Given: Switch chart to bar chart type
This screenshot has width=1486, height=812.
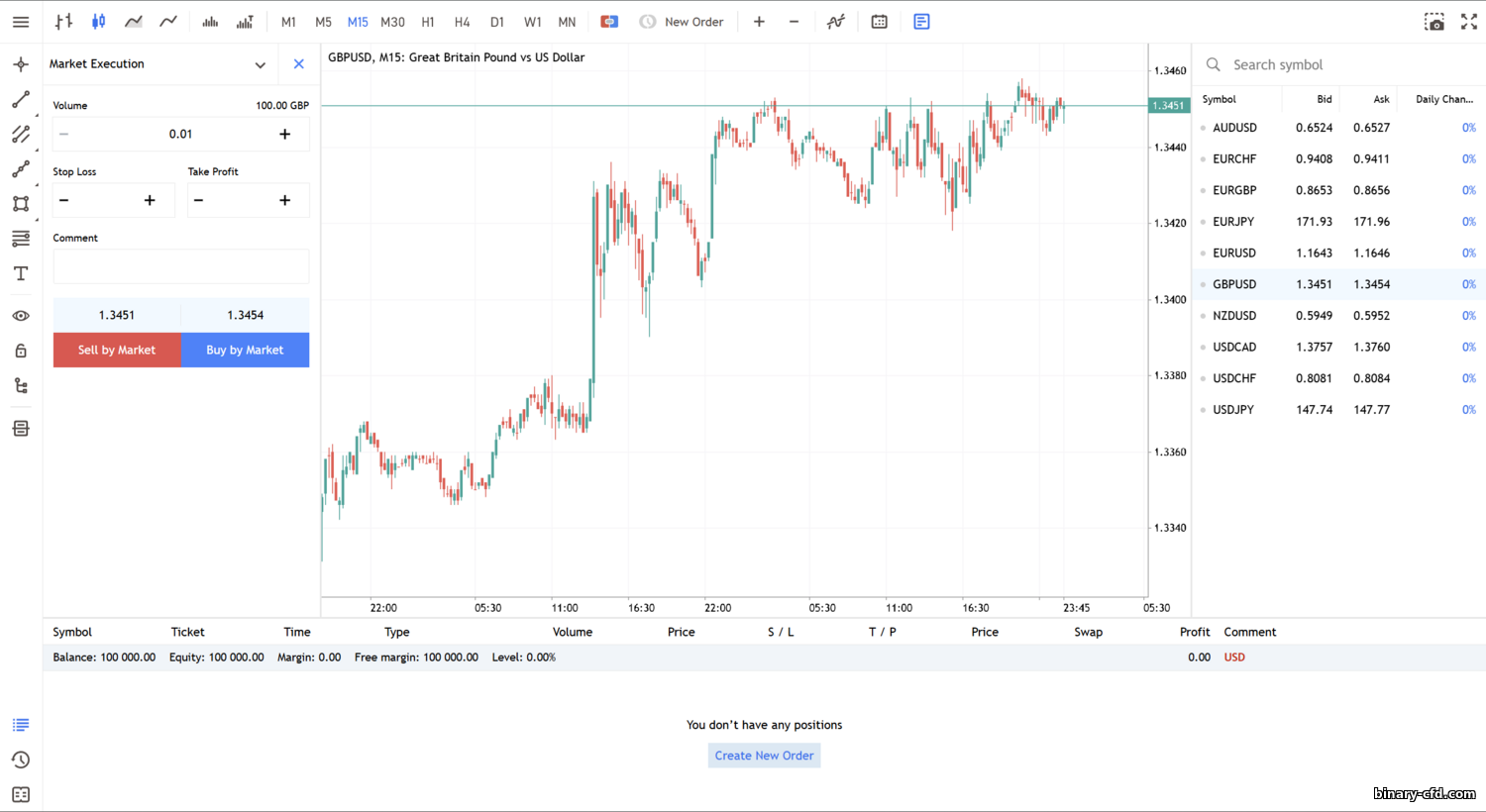Looking at the screenshot, I should point(63,22).
